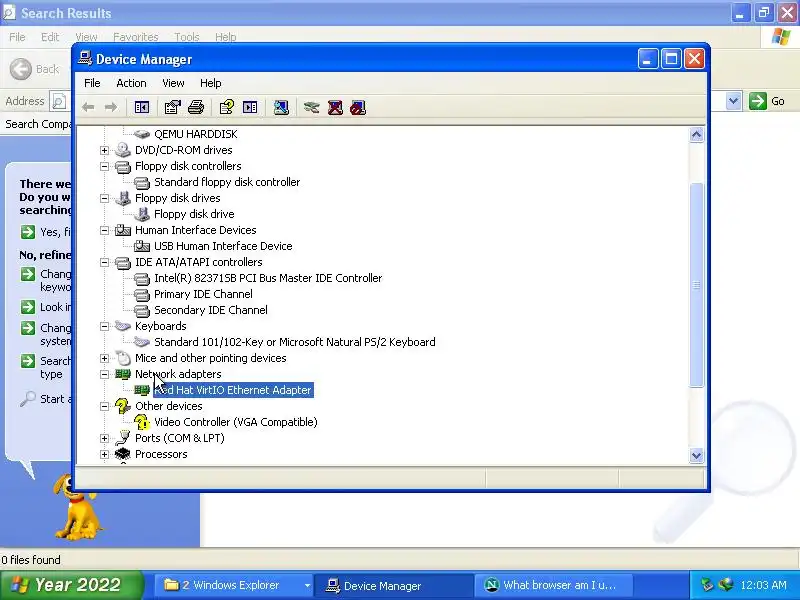This screenshot has height=600, width=800.
Task: Click the Mice and other pointing devices icon
Action: pos(123,358)
